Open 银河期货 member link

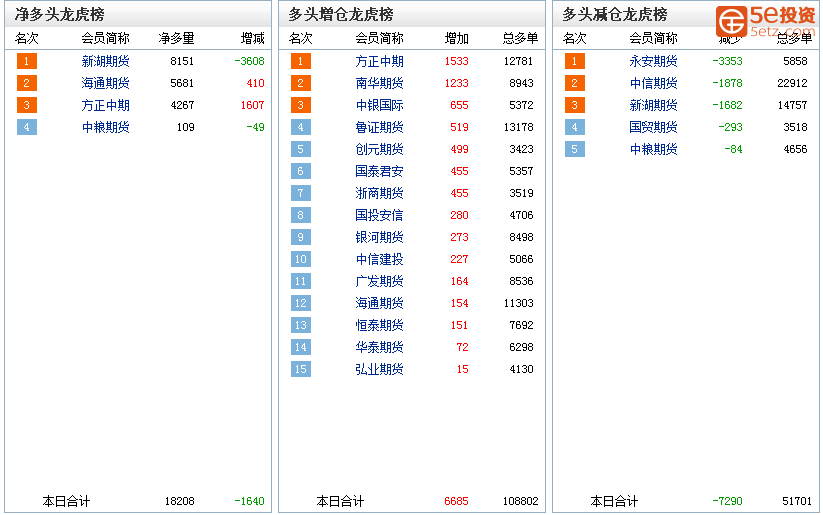click(379, 238)
